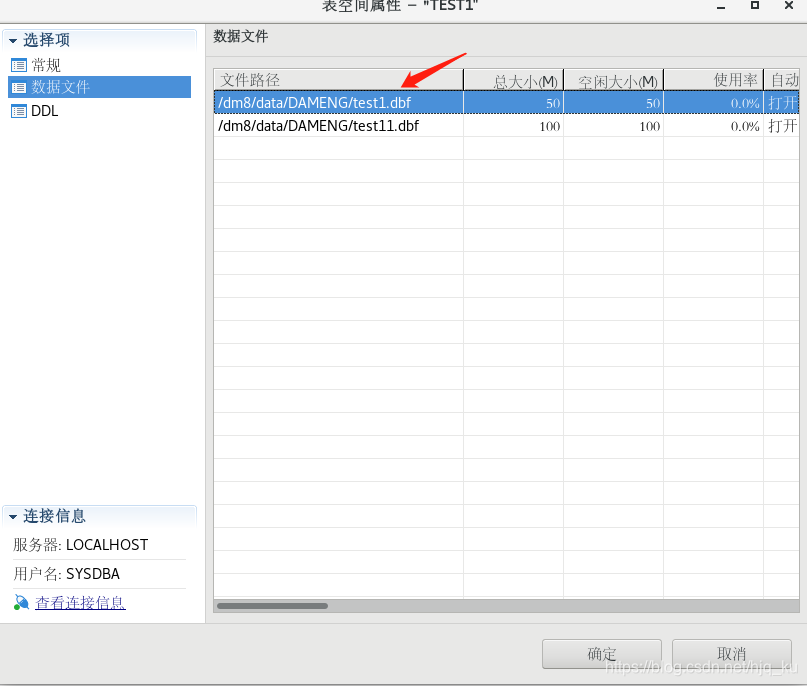
Task: Click the connection info icon beside 查看连接信息
Action: (x=21, y=603)
